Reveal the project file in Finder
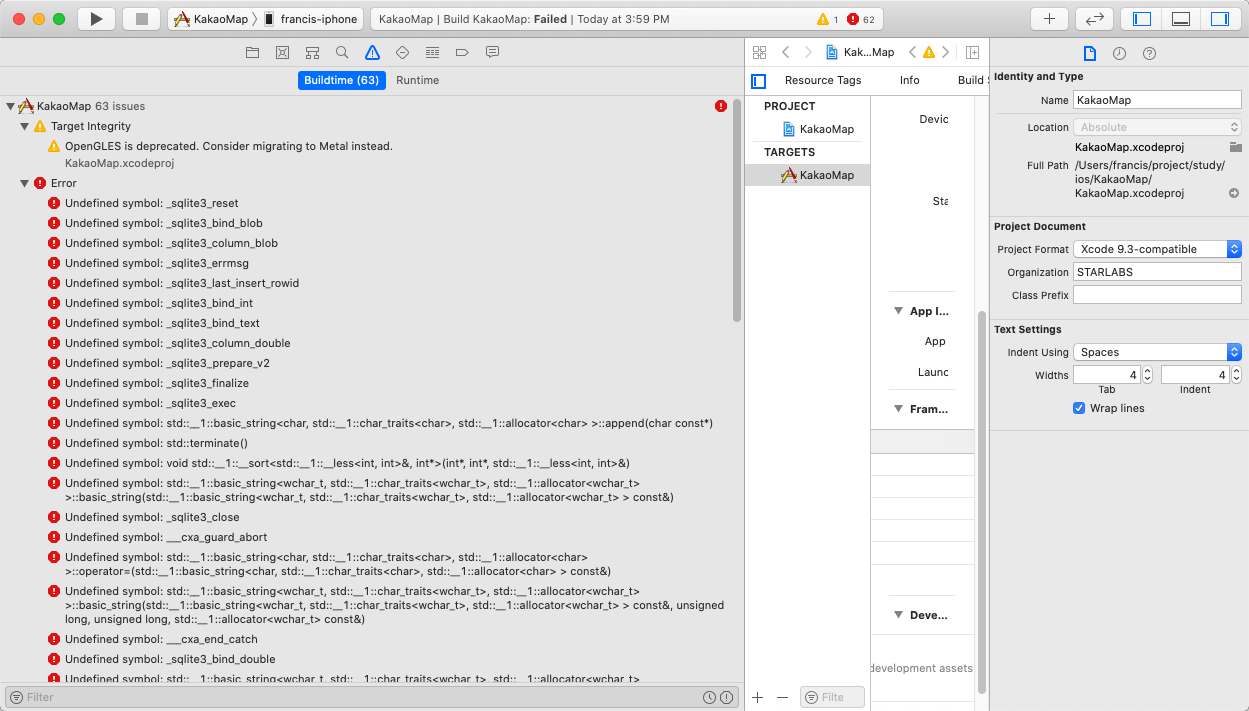This screenshot has height=711, width=1249. 1234,193
